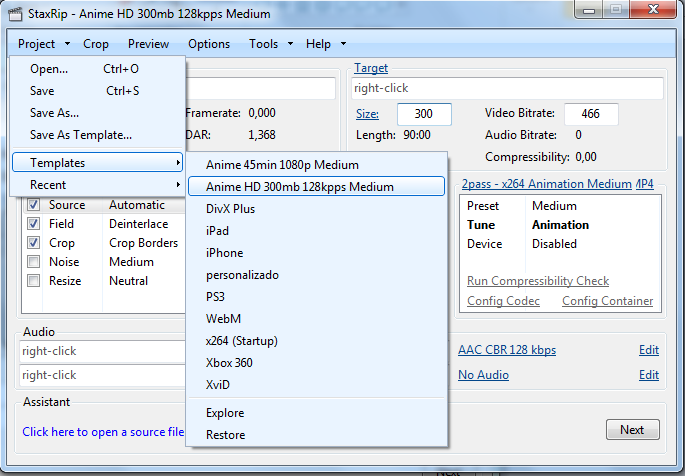
Task: Select Save As... menu entry
Action: coord(97,113)
